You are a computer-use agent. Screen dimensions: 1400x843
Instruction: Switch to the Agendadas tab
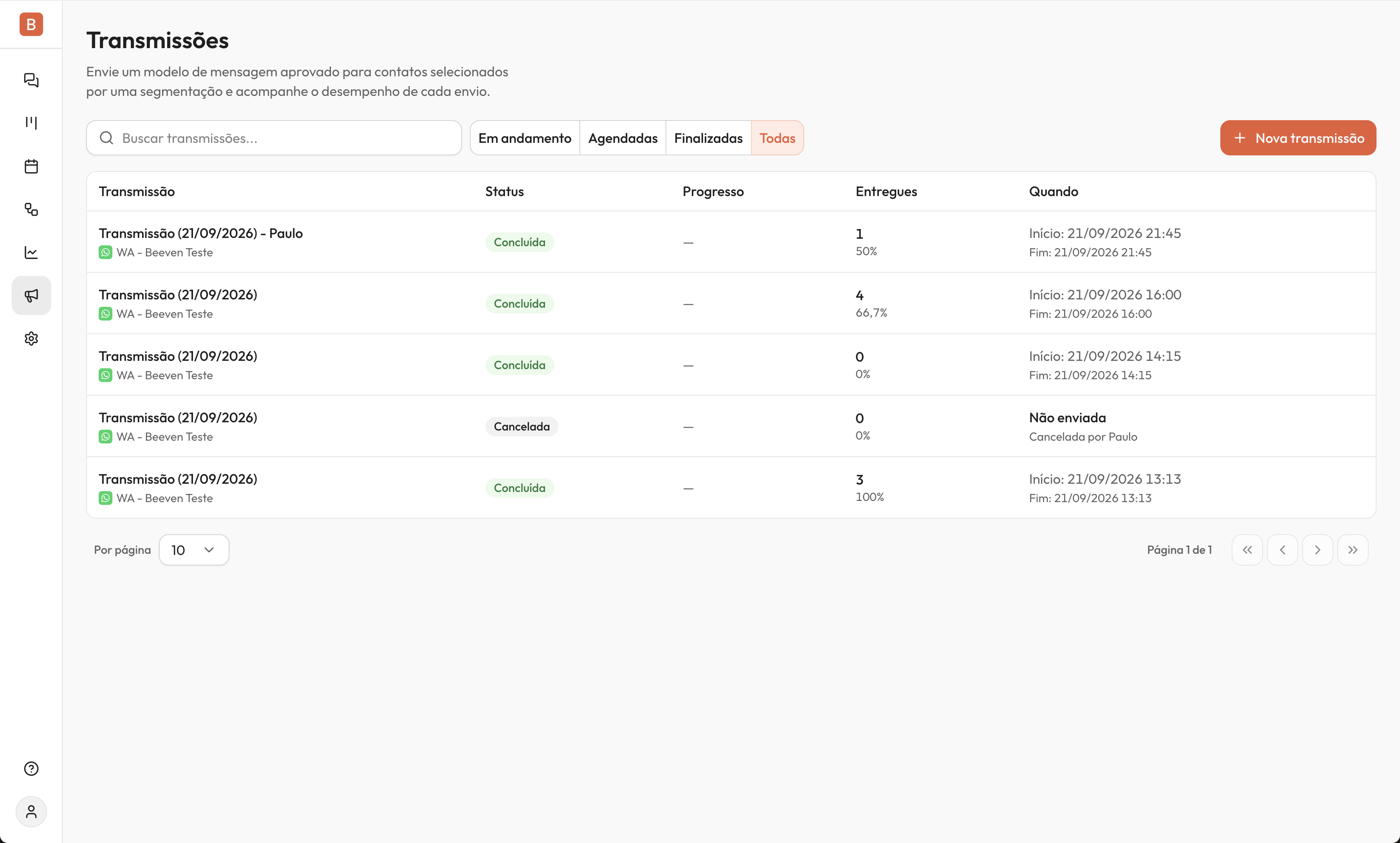(623, 138)
